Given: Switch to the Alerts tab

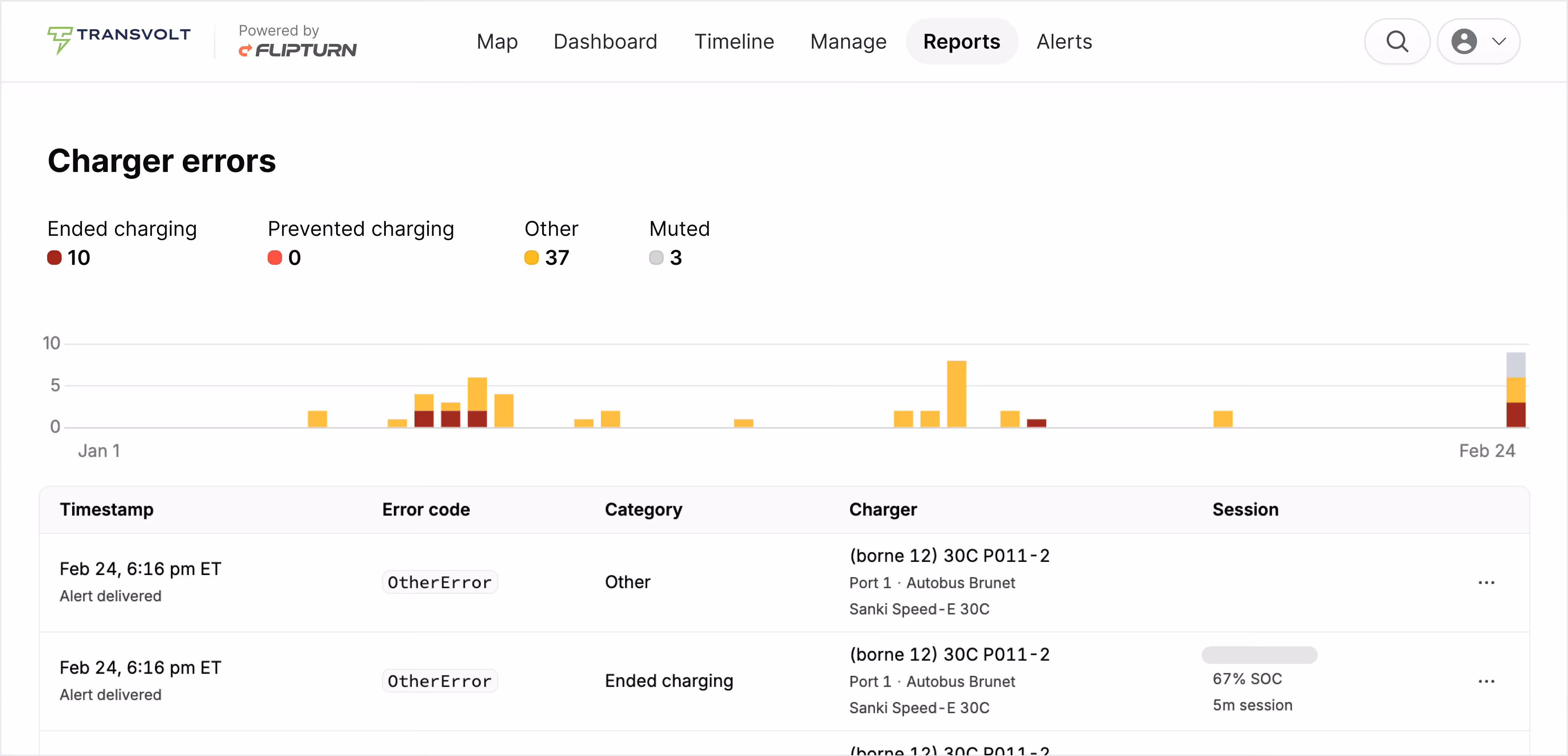Looking at the screenshot, I should click(x=1064, y=41).
